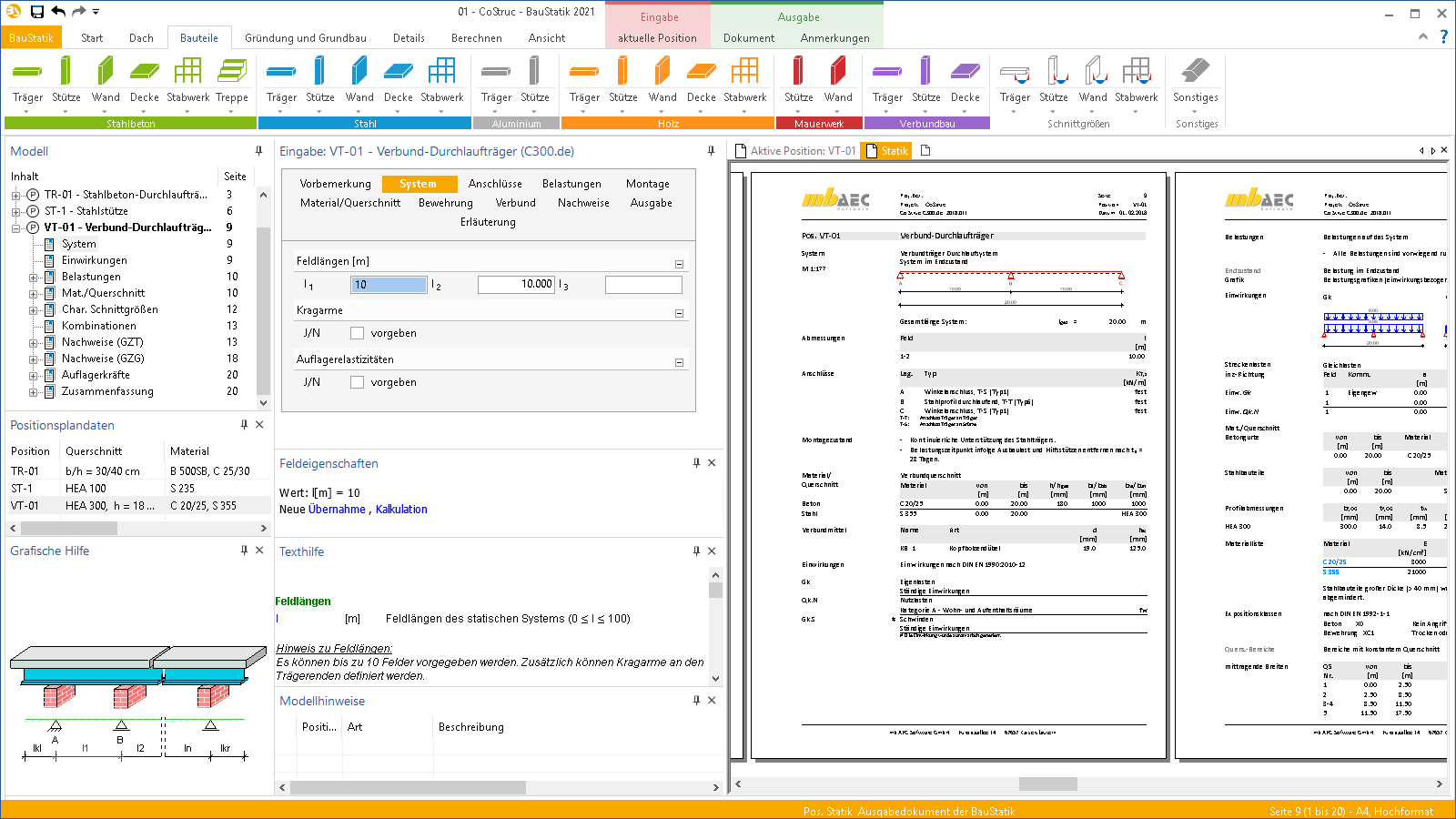Collapse Auflagerelastizitäten section
This screenshot has width=1456, height=819.
tap(679, 362)
